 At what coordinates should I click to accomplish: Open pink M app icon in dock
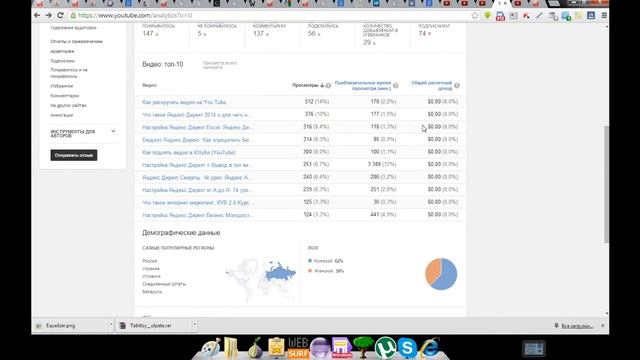pyautogui.click(x=342, y=348)
